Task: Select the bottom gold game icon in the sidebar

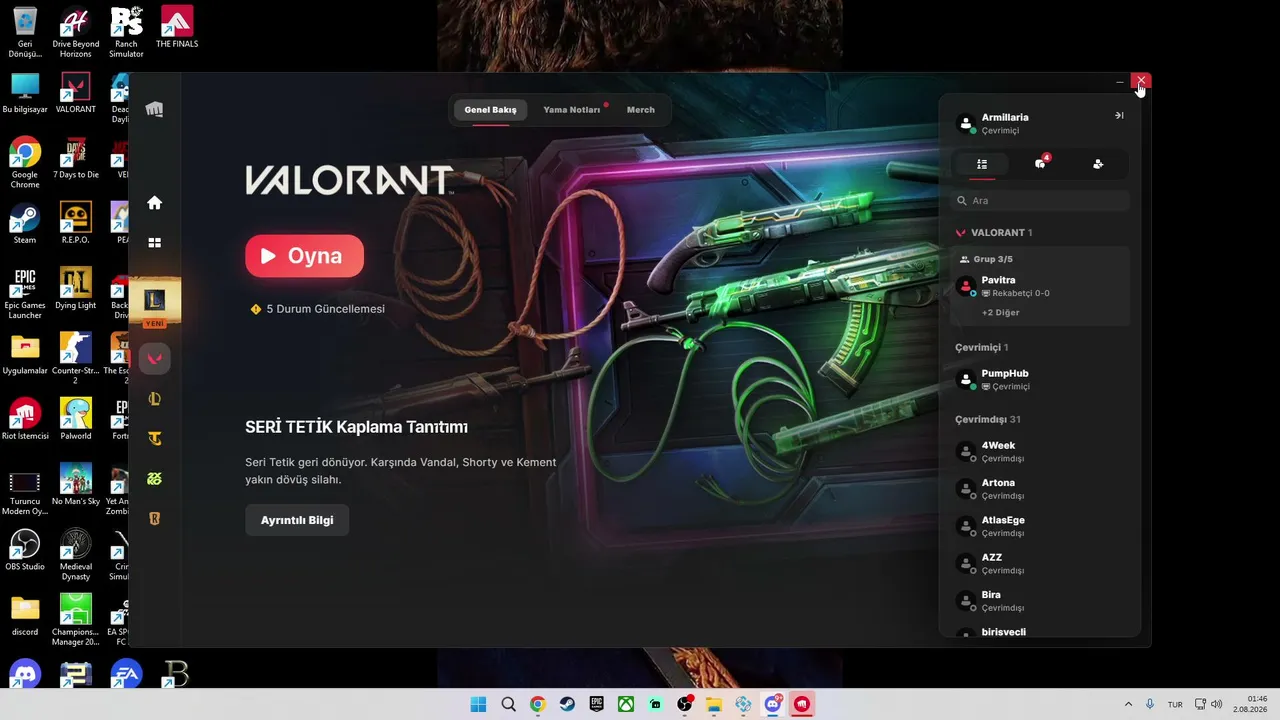Action: pyautogui.click(x=155, y=519)
